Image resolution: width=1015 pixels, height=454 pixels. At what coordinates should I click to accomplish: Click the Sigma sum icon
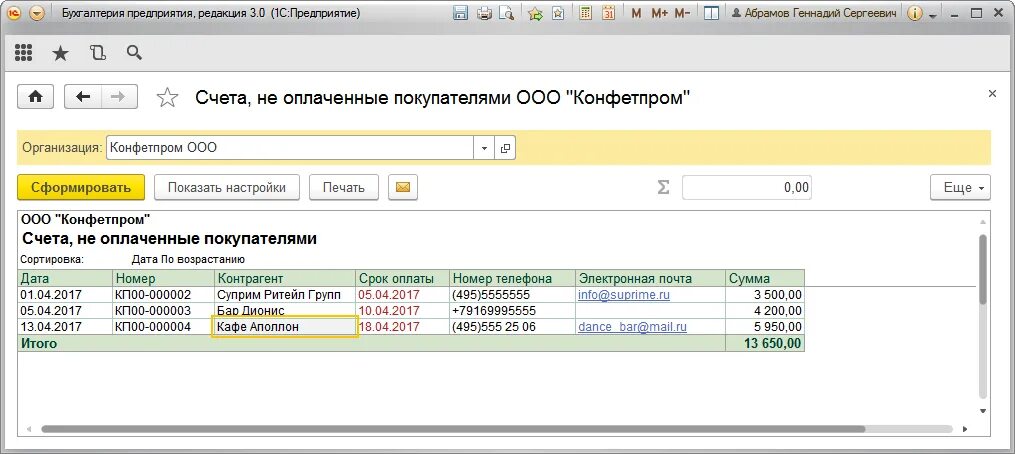[x=663, y=188]
